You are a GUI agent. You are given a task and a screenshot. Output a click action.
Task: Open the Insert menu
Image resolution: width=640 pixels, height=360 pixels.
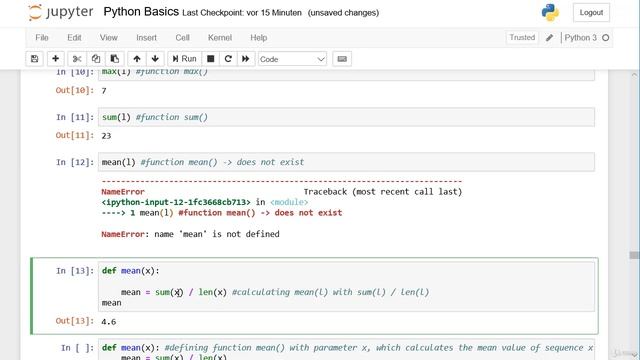click(x=147, y=38)
